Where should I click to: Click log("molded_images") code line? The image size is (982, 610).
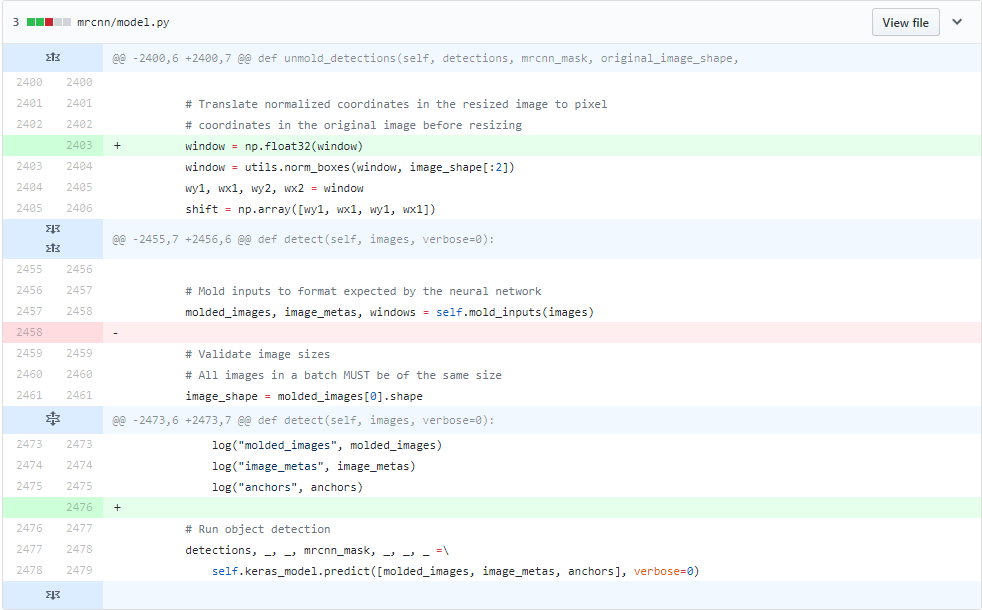click(x=326, y=445)
